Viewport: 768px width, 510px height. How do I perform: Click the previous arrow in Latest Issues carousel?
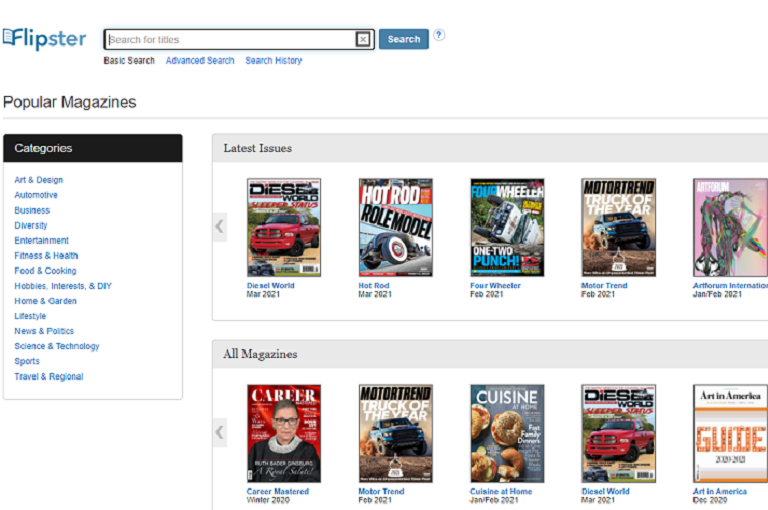(x=219, y=227)
